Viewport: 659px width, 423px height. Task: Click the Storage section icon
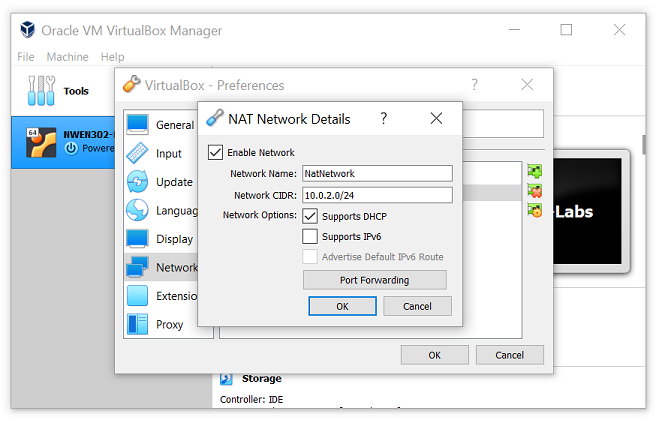226,379
